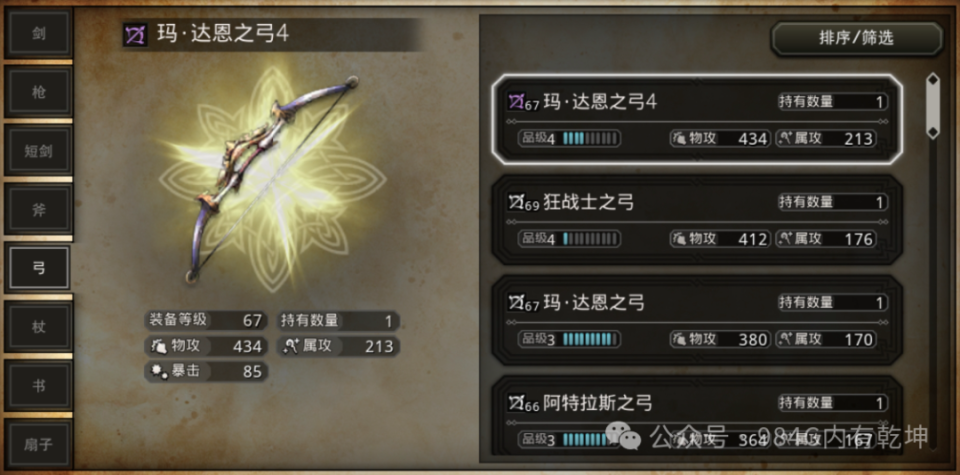Select the 剑 weapon category tab
The height and width of the screenshot is (475, 960).
39,33
